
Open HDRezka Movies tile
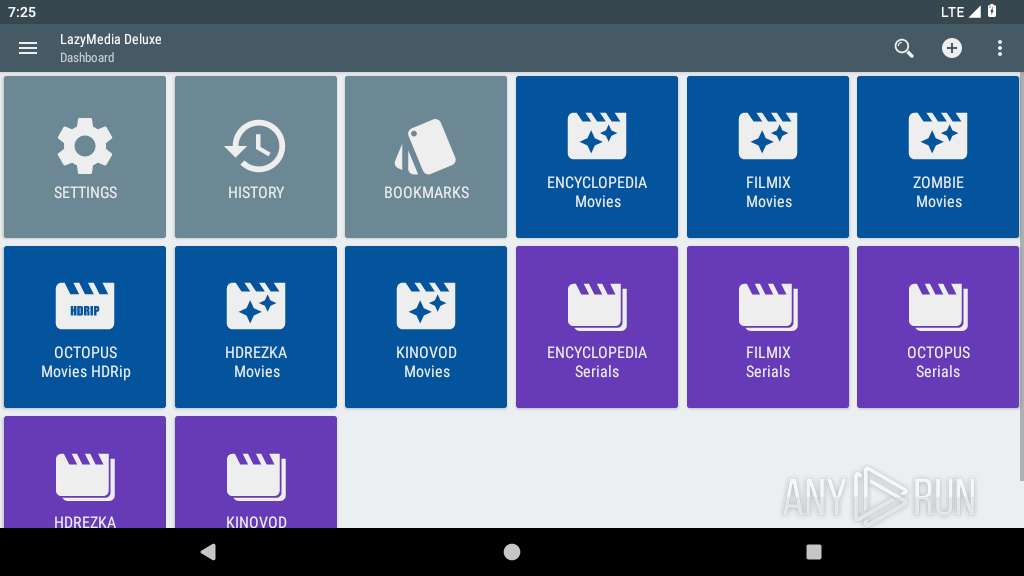coord(256,327)
